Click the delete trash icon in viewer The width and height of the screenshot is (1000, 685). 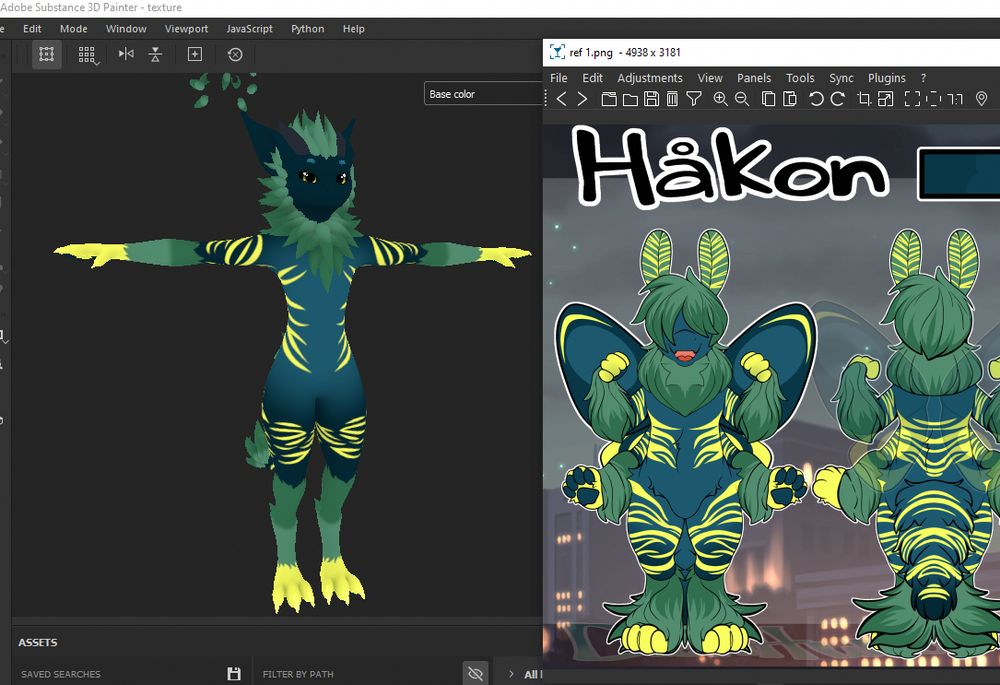tap(672, 99)
